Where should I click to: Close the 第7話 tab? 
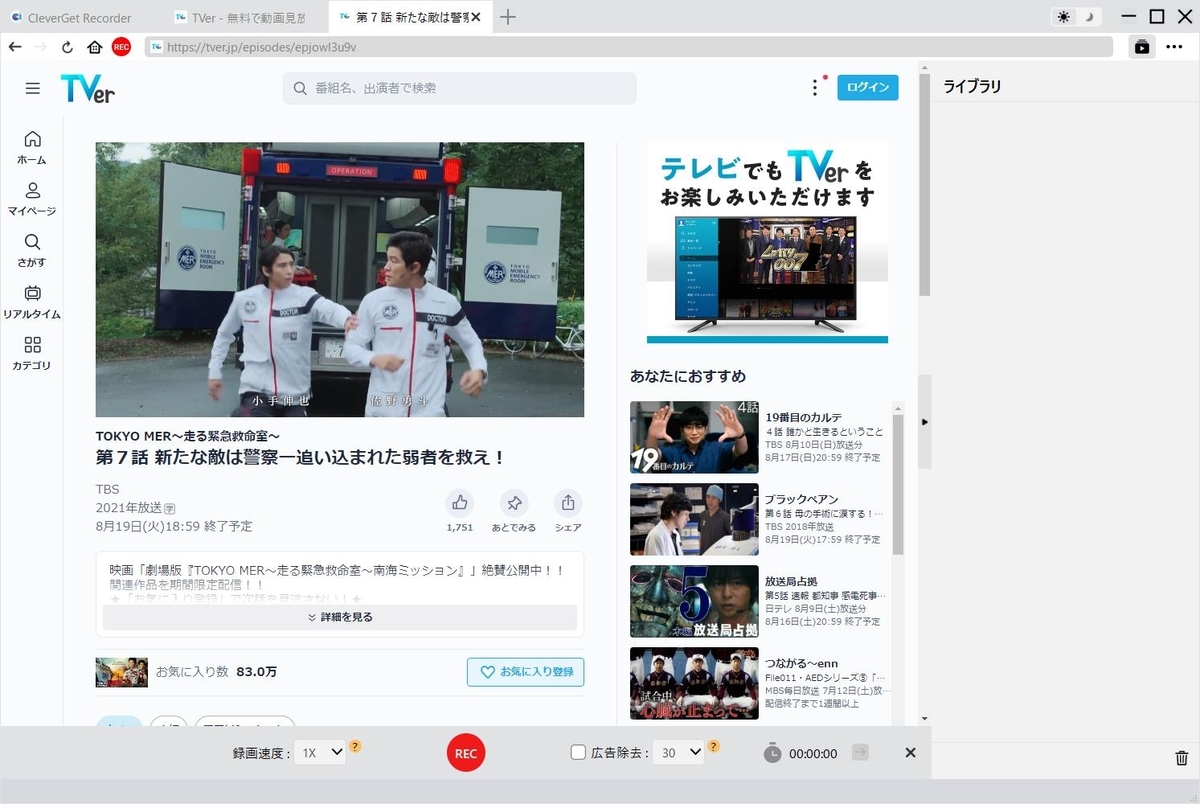(x=474, y=17)
